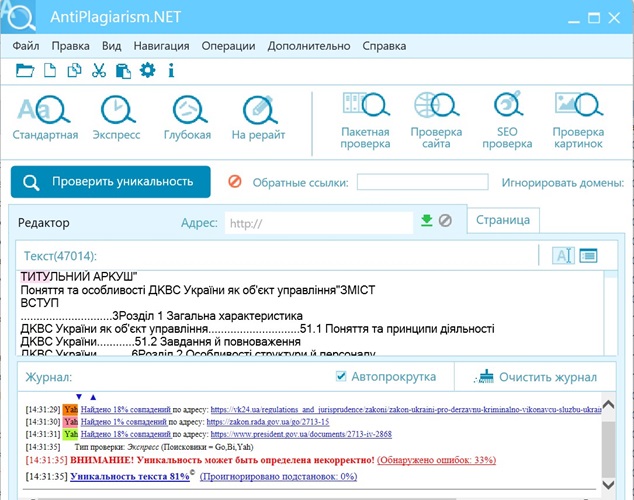The image size is (634, 500).
Task: Click the orange Yah tag at 14:31:29
Action: [x=70, y=409]
